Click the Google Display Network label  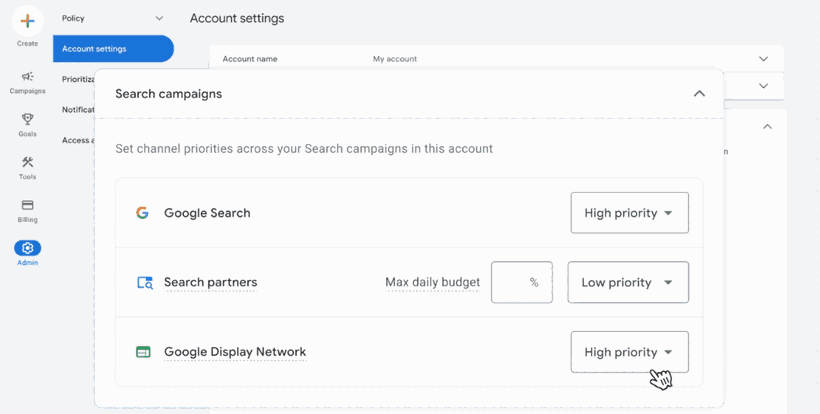[x=235, y=352]
